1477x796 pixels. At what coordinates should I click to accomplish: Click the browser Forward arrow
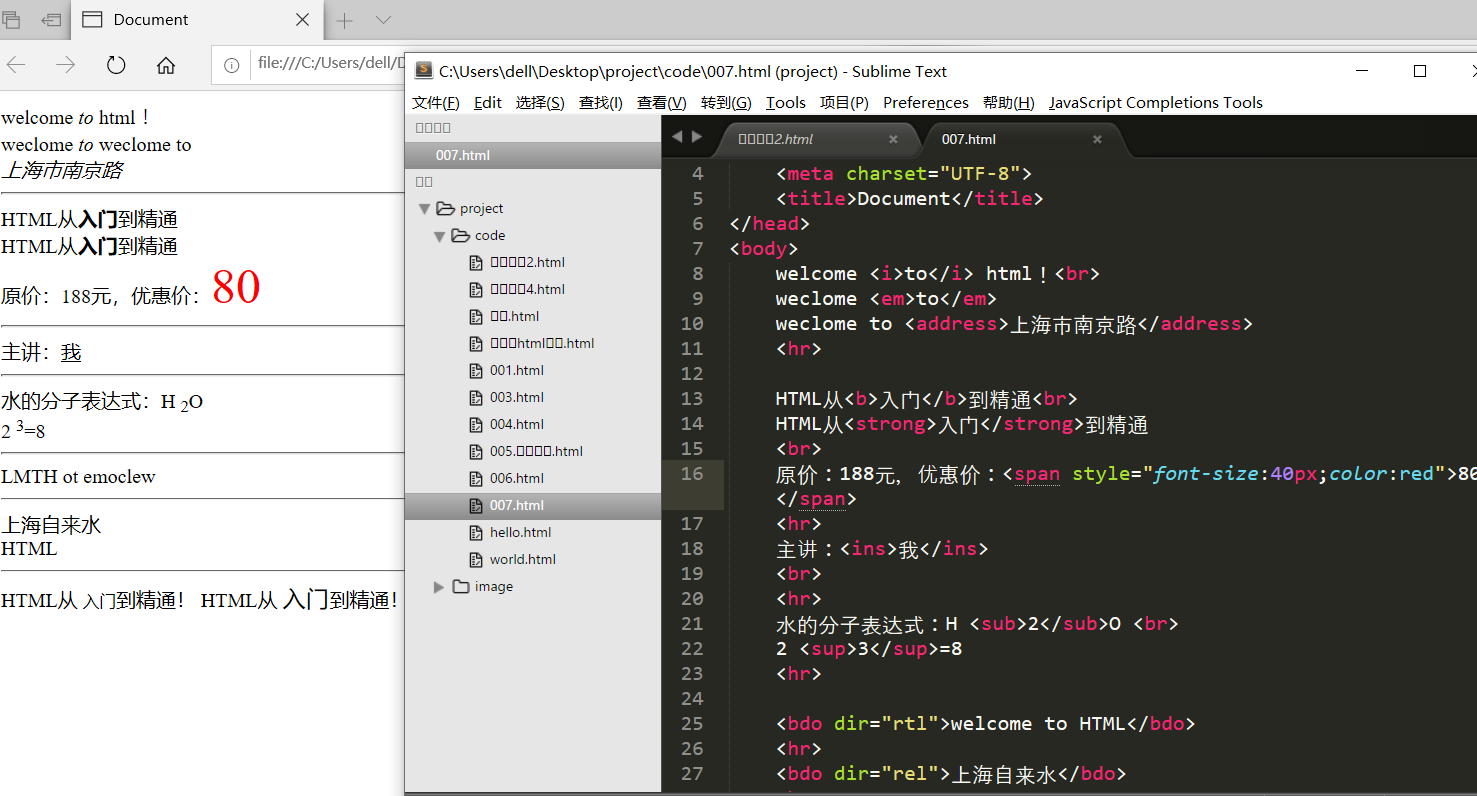click(x=66, y=65)
